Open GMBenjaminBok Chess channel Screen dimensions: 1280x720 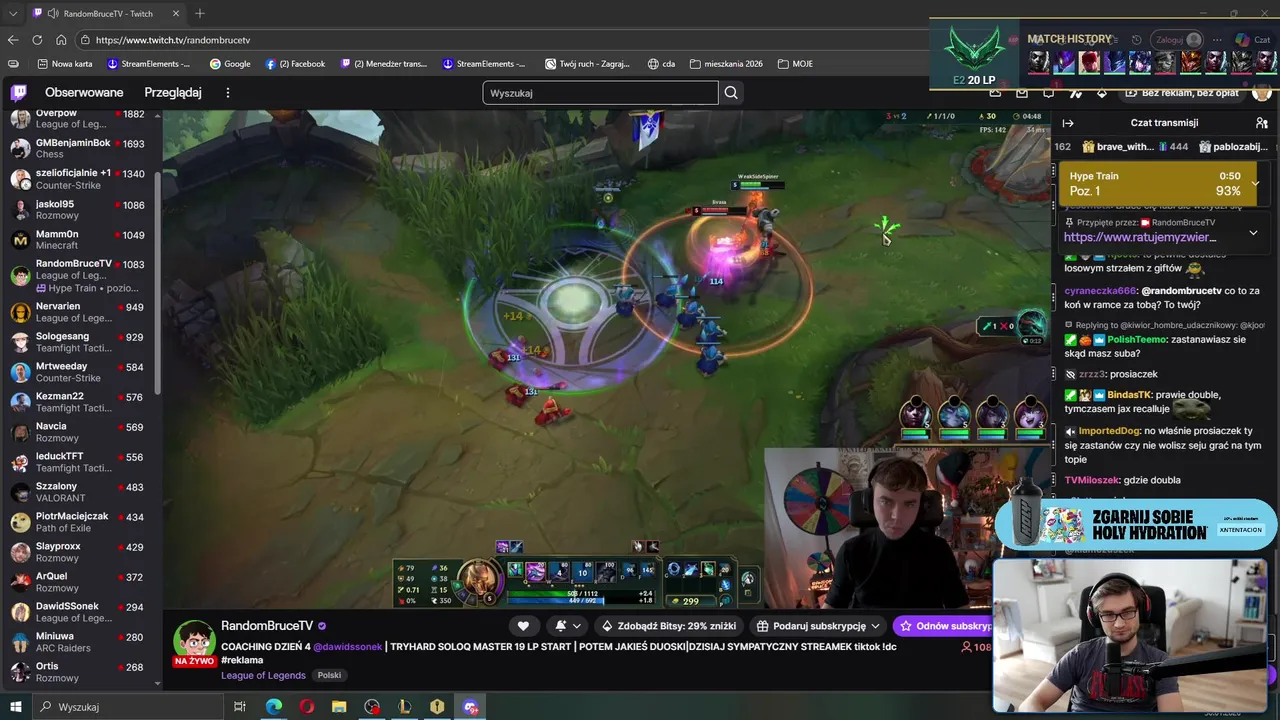[78, 149]
